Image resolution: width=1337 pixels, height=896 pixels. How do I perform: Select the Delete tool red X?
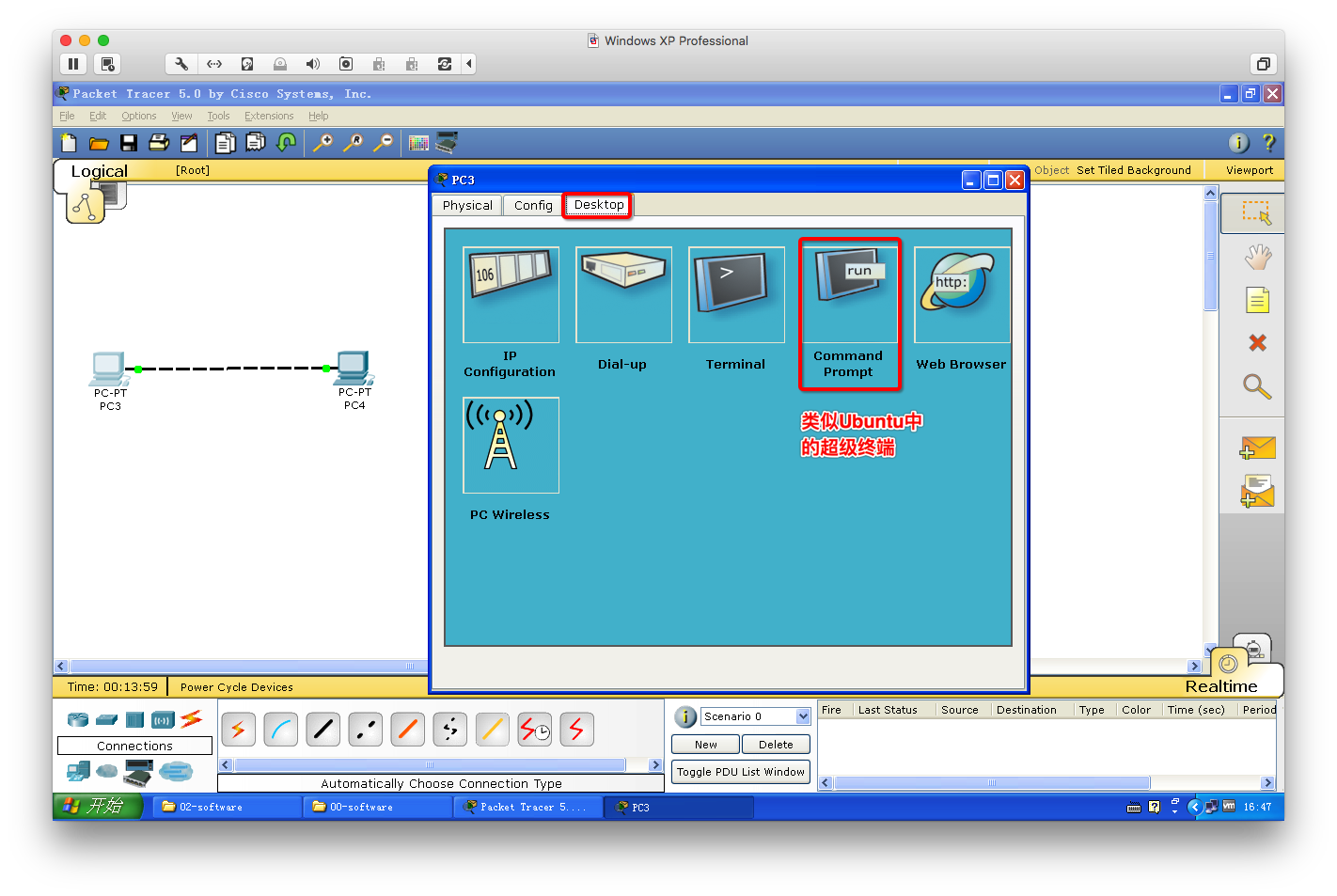[1257, 343]
